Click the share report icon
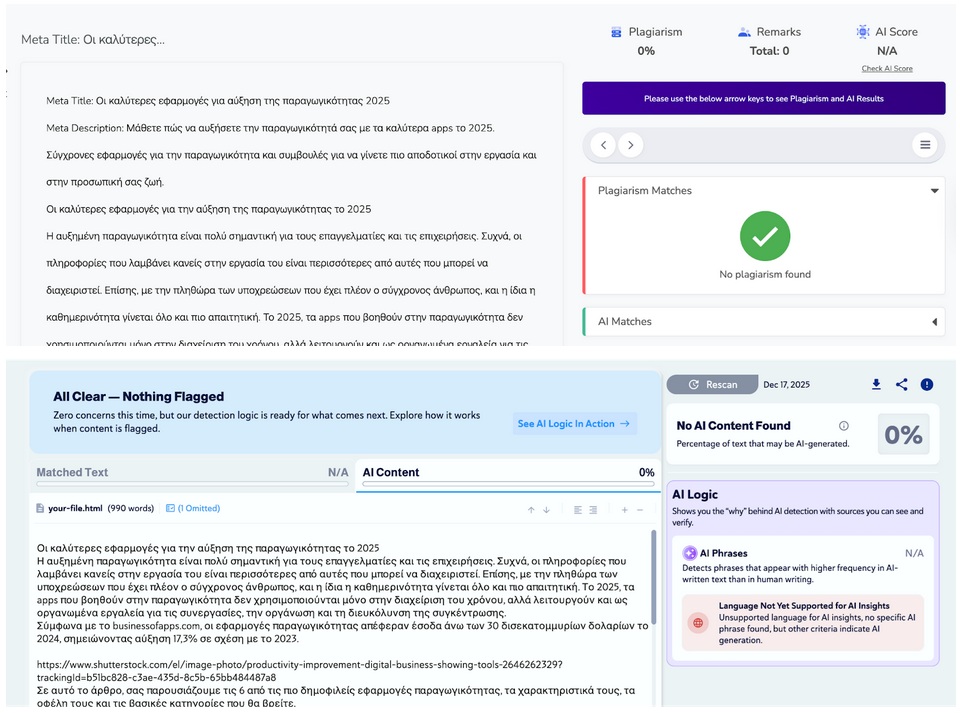Screen dimensions: 960x713 click(x=902, y=385)
